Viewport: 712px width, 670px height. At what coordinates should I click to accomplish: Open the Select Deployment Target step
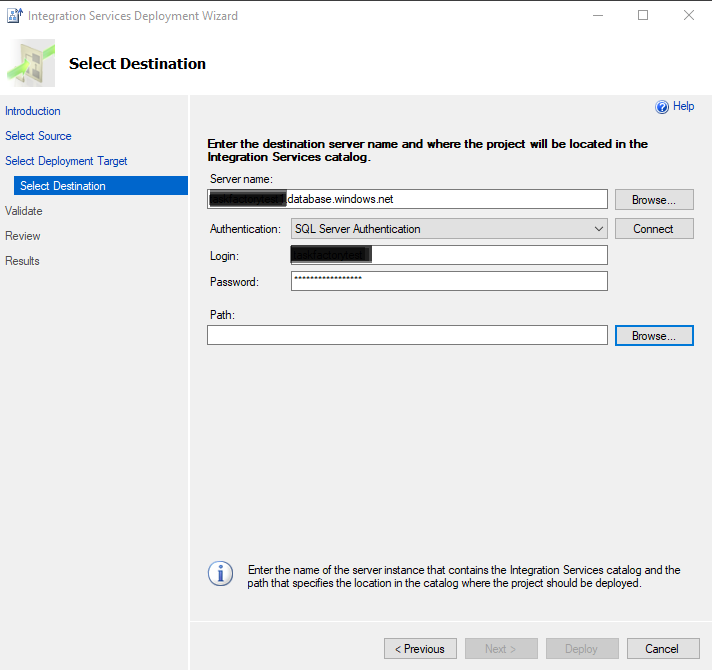tap(66, 161)
